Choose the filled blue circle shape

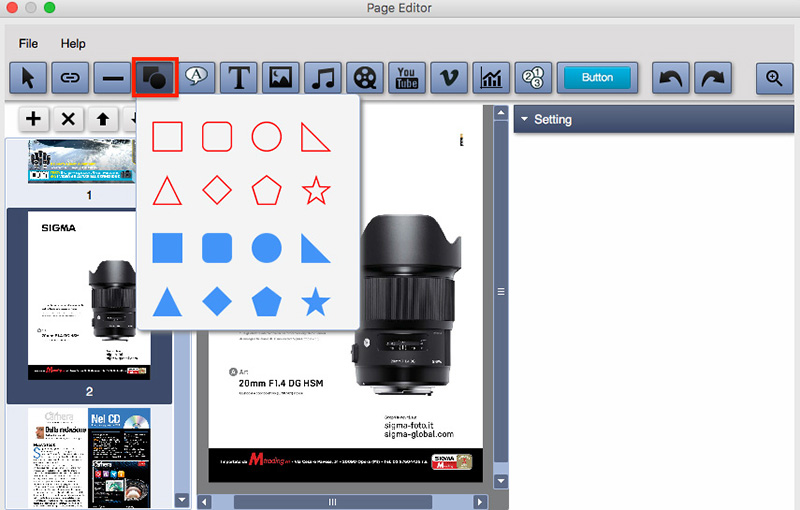point(266,248)
